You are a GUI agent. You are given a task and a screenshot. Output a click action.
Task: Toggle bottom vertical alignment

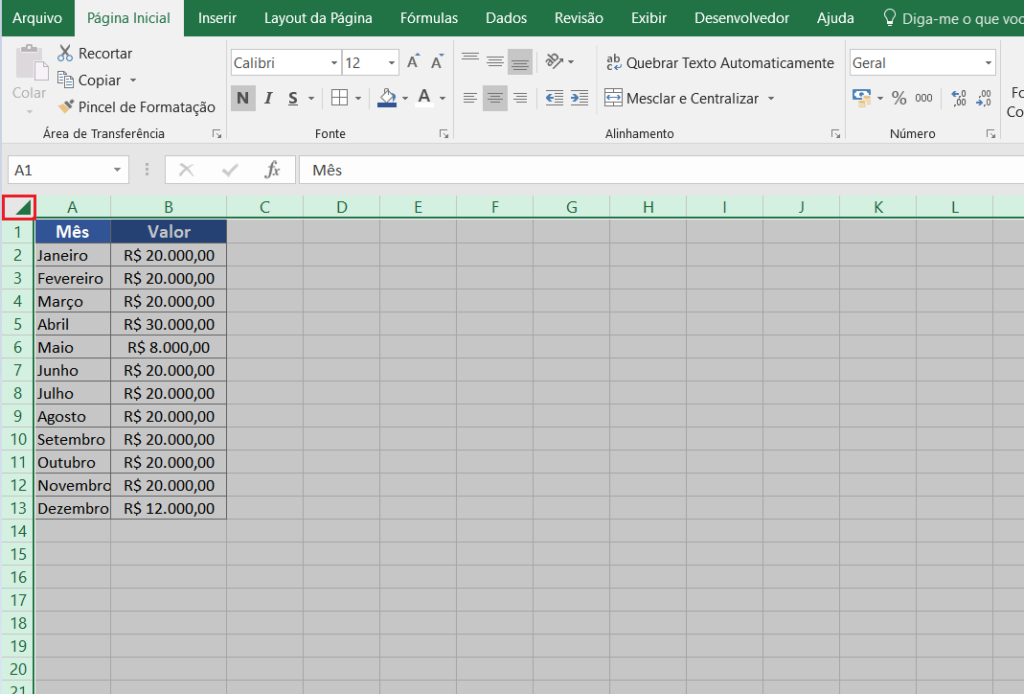(x=520, y=63)
